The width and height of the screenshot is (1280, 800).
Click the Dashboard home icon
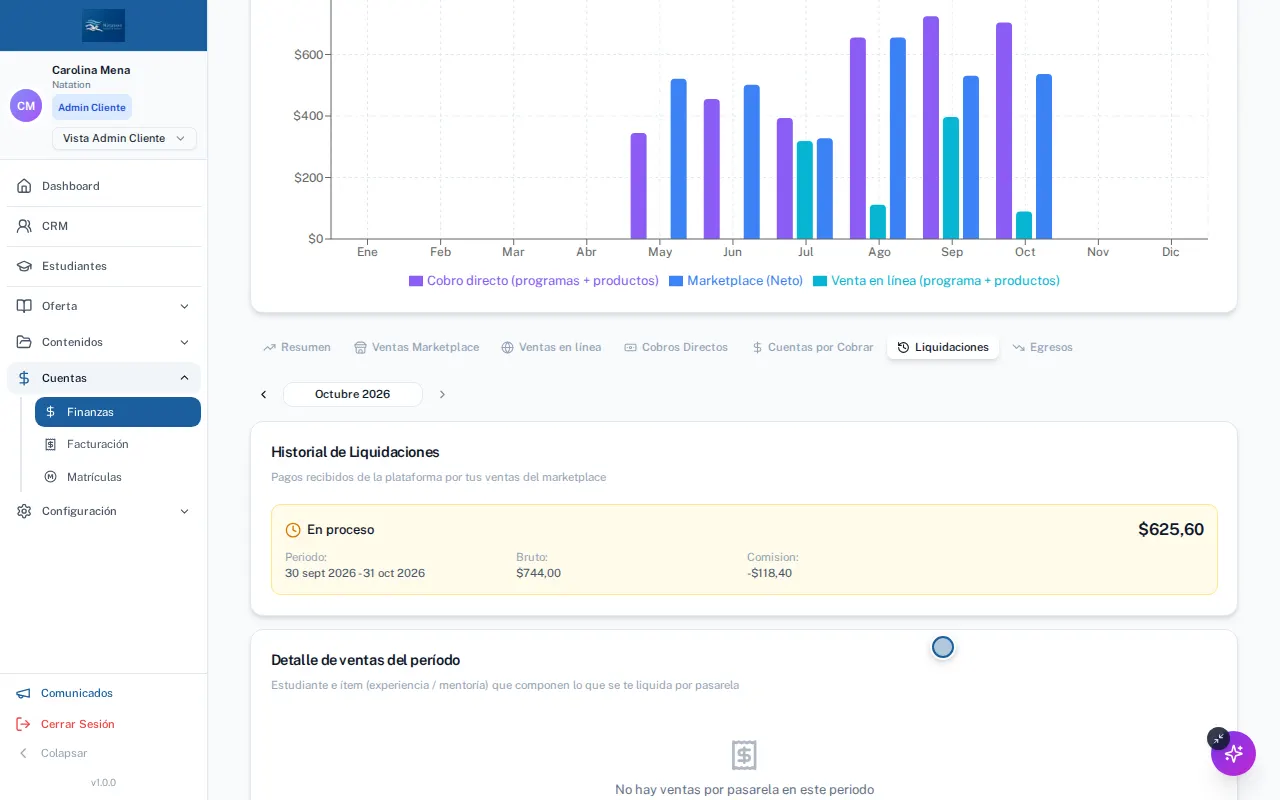24,186
